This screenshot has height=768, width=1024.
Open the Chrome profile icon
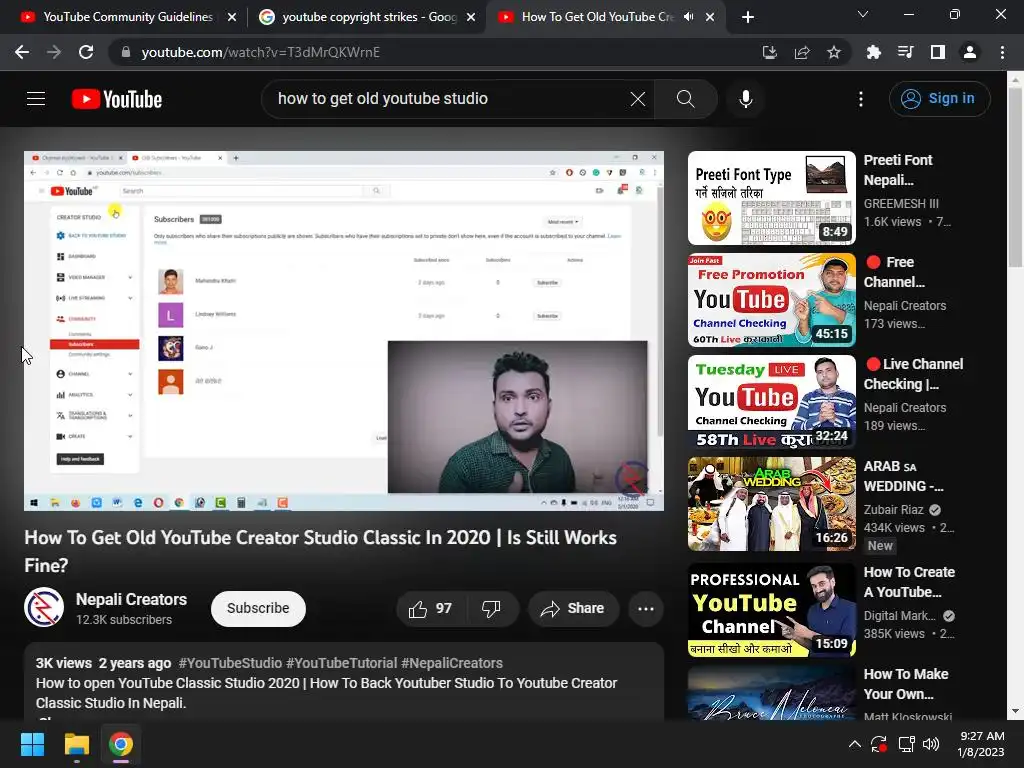pyautogui.click(x=970, y=52)
